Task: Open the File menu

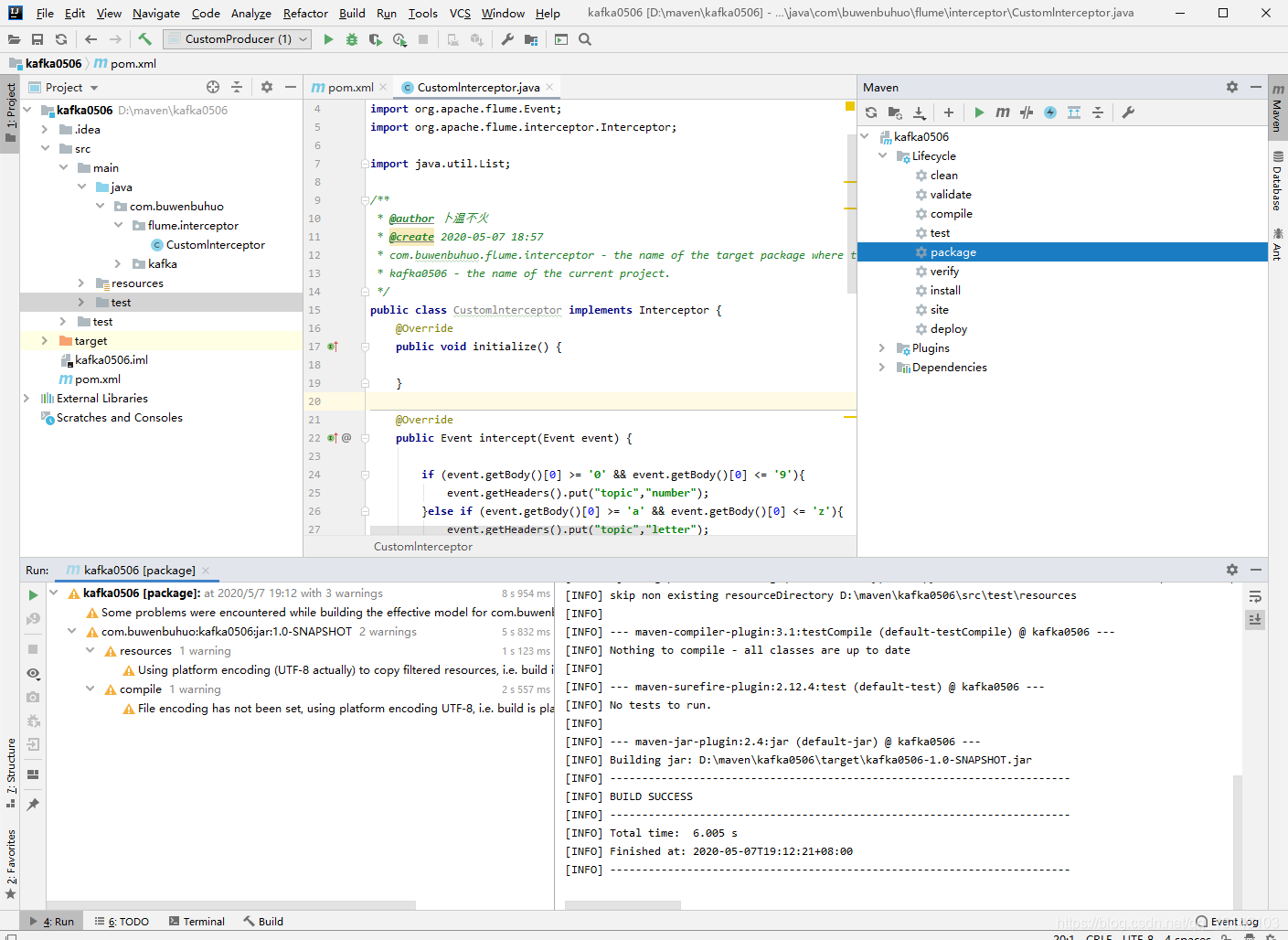Action: click(45, 13)
